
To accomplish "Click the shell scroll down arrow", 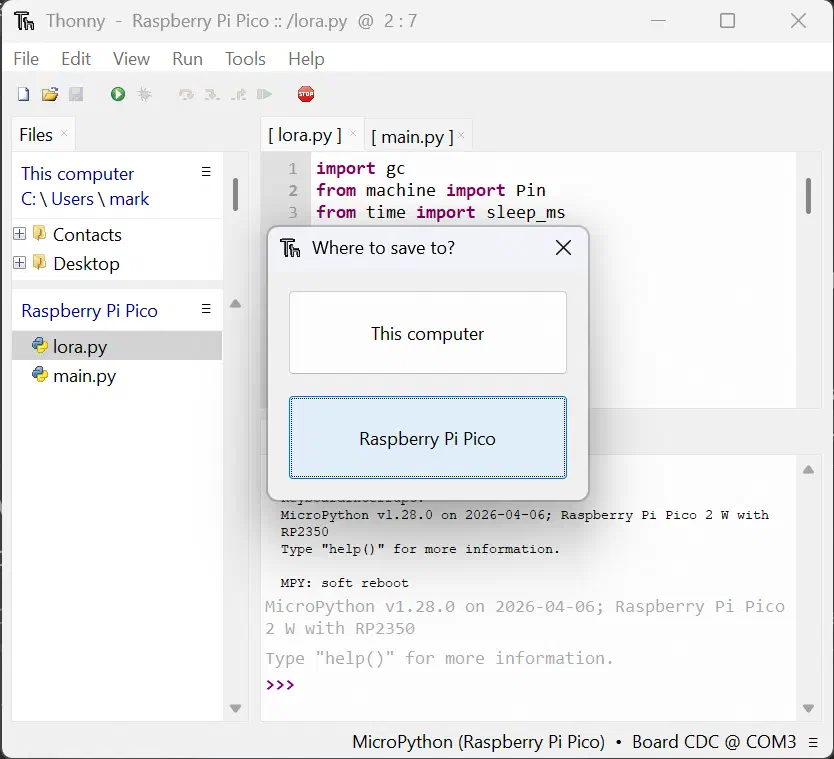I will point(808,708).
